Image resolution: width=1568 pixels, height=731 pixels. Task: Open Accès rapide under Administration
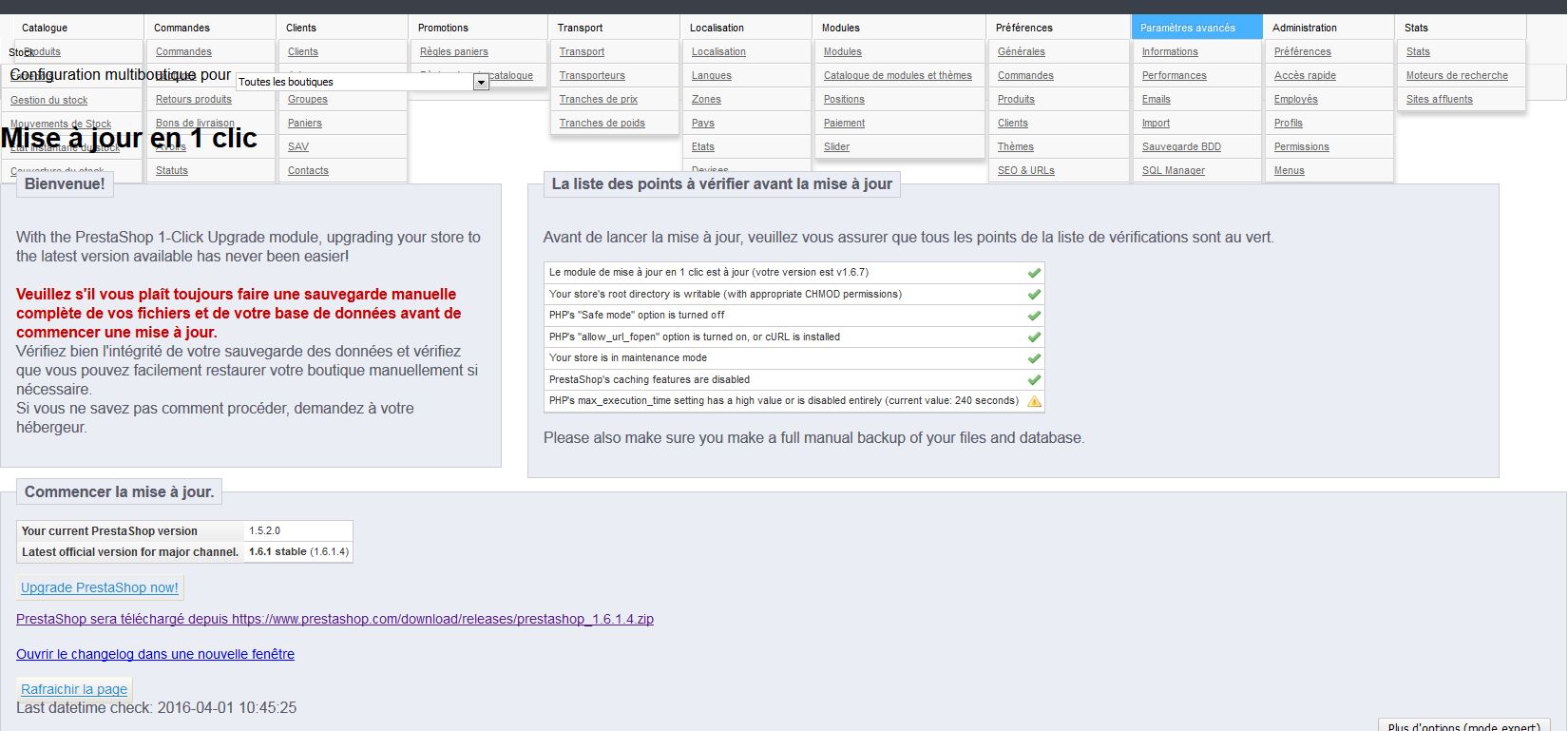[1305, 75]
